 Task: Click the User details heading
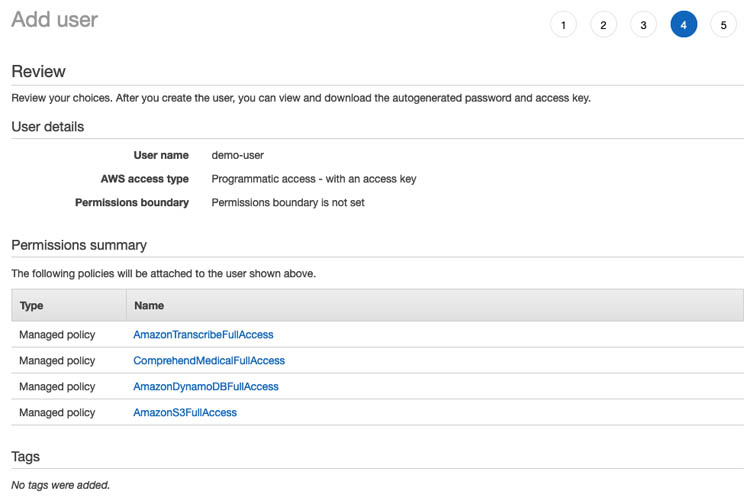pyautogui.click(x=48, y=127)
